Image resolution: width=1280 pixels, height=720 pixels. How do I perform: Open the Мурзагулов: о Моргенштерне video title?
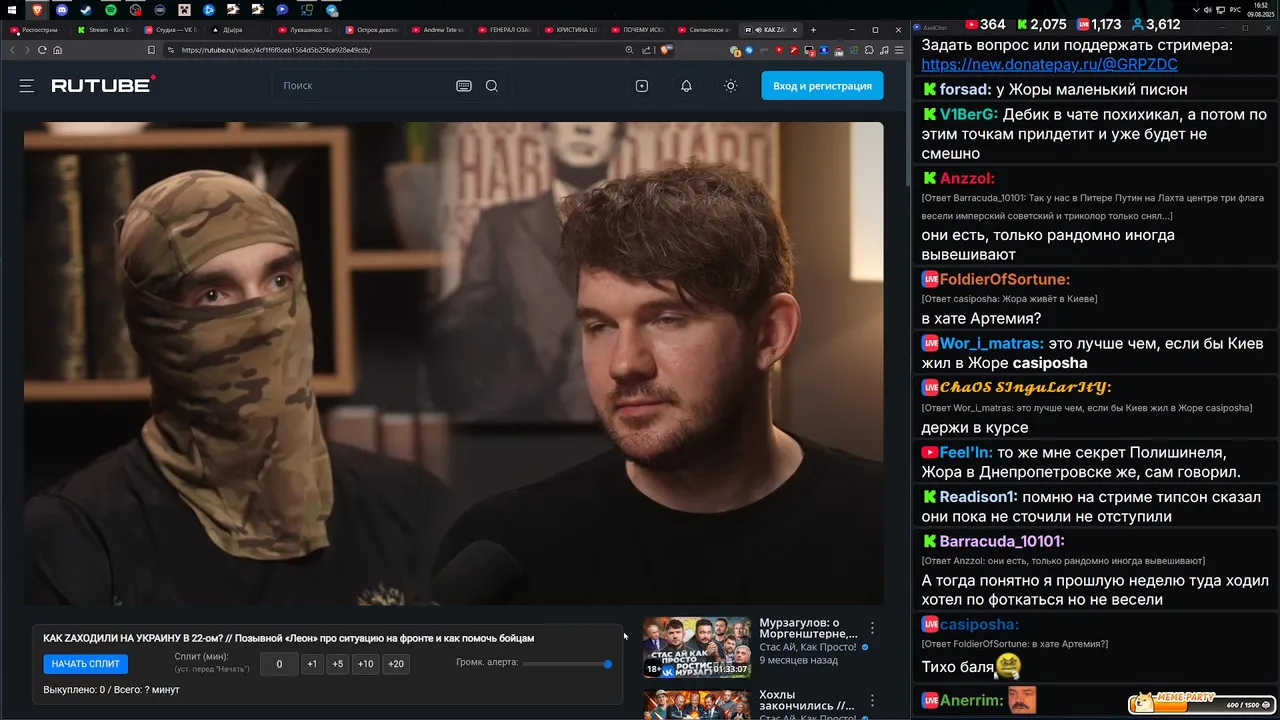point(808,628)
